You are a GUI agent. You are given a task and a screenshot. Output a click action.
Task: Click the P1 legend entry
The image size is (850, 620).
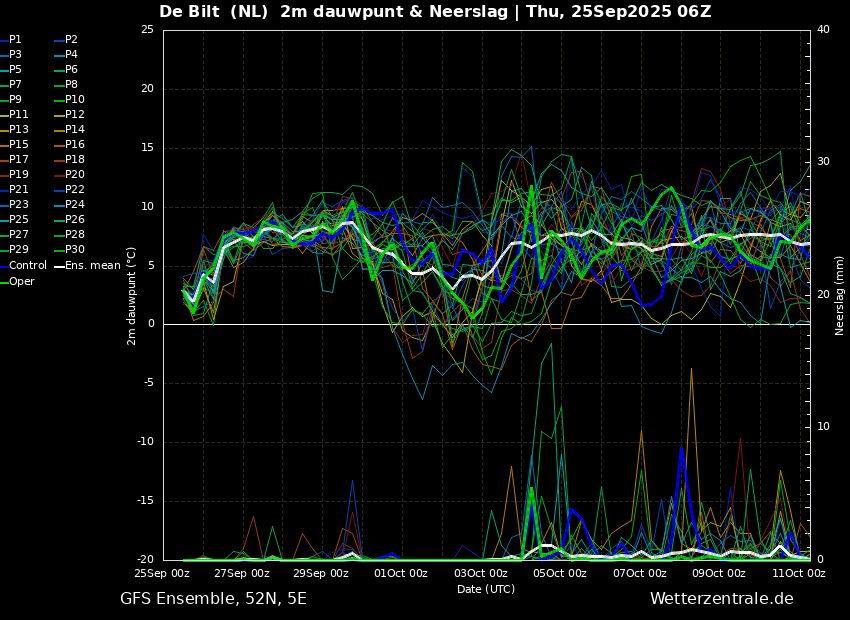11,40
